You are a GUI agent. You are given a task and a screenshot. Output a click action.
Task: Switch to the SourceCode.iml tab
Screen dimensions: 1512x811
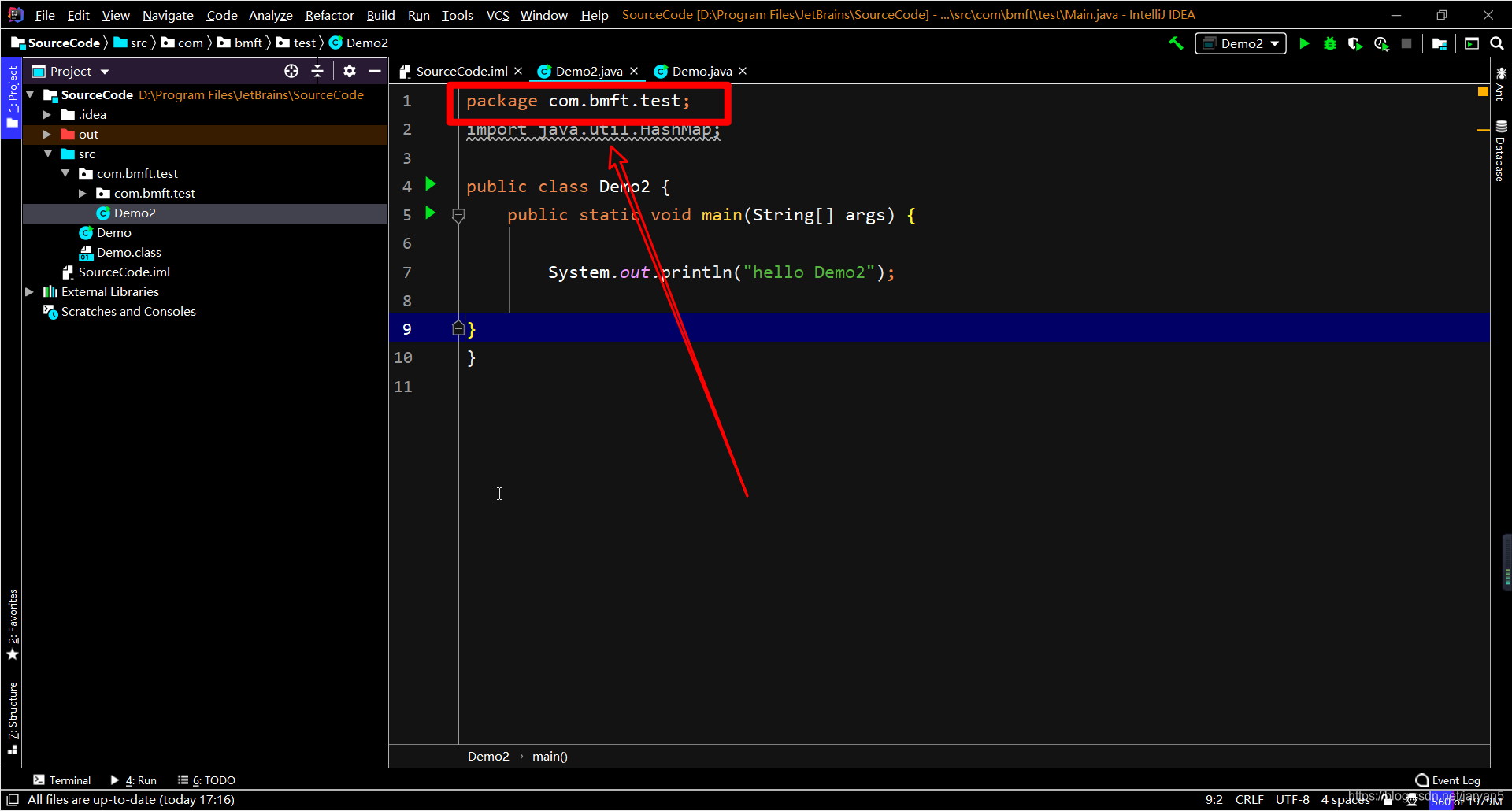(x=461, y=71)
